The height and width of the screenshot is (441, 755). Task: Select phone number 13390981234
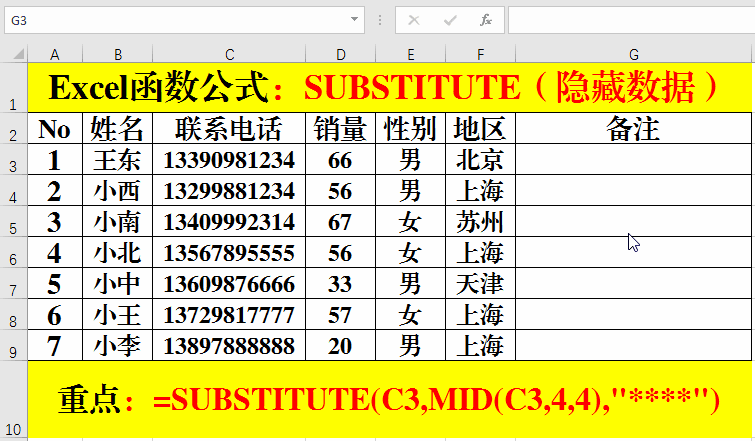click(x=229, y=159)
